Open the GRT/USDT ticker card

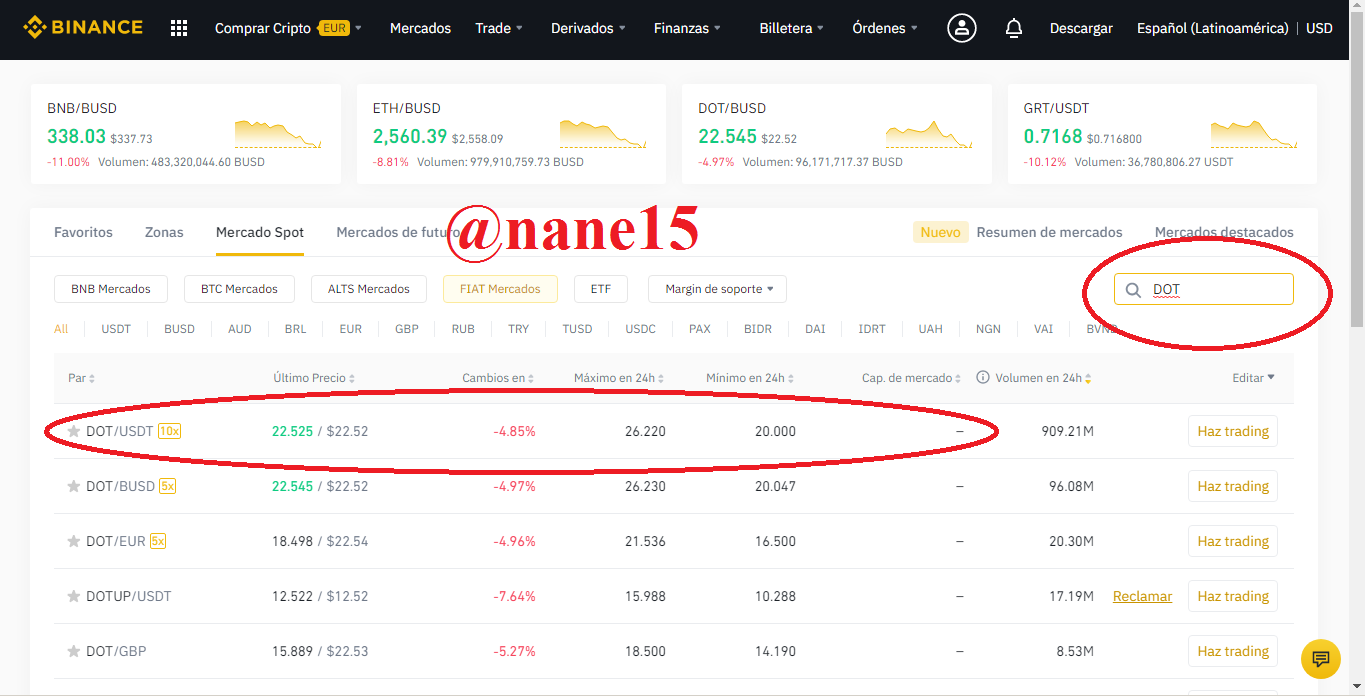coord(1162,134)
